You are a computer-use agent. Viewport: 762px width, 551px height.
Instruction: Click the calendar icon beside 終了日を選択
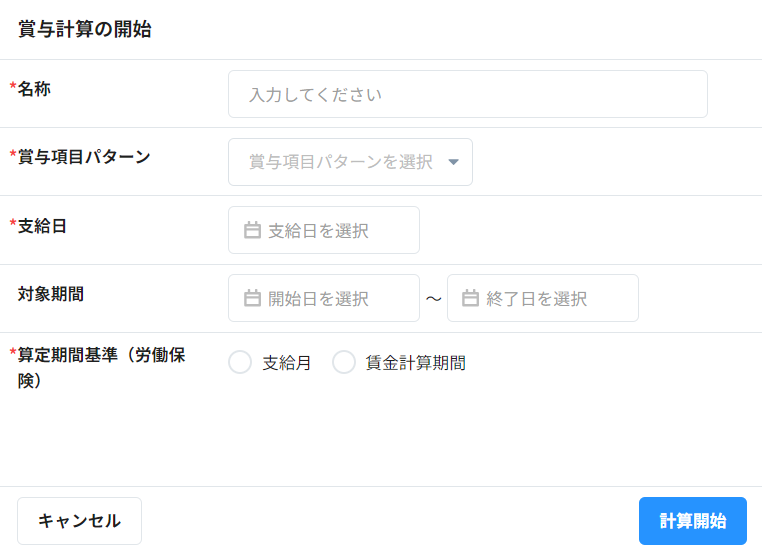pyautogui.click(x=471, y=299)
